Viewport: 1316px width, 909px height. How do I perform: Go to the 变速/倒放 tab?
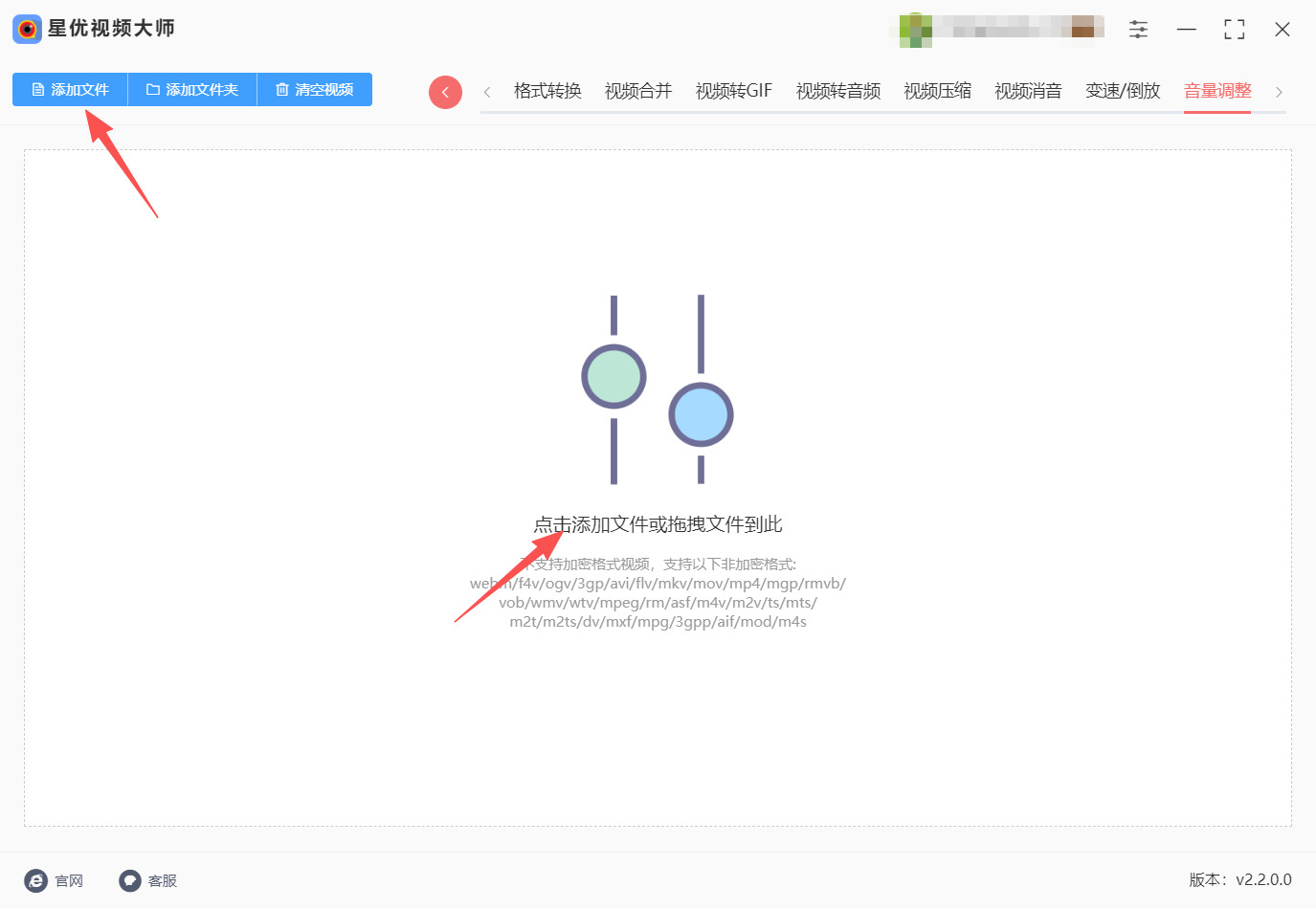coord(1123,91)
